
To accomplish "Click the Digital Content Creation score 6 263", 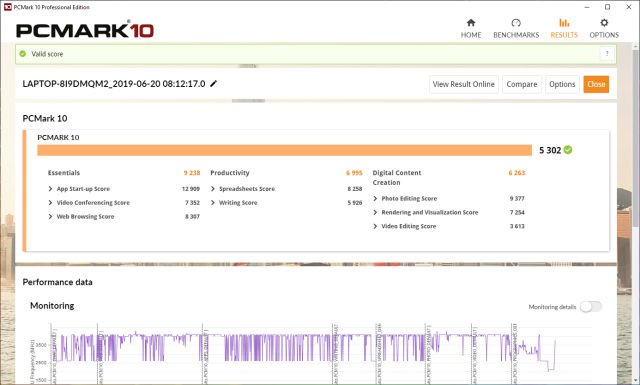I will 517,173.
